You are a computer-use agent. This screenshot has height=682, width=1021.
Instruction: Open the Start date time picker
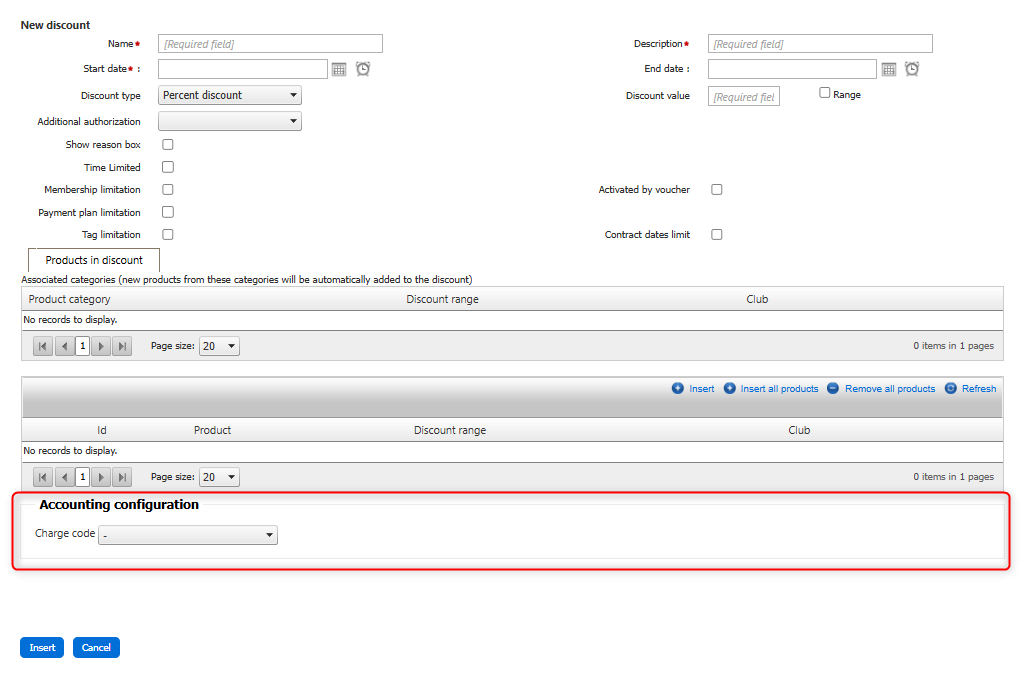pyautogui.click(x=363, y=69)
